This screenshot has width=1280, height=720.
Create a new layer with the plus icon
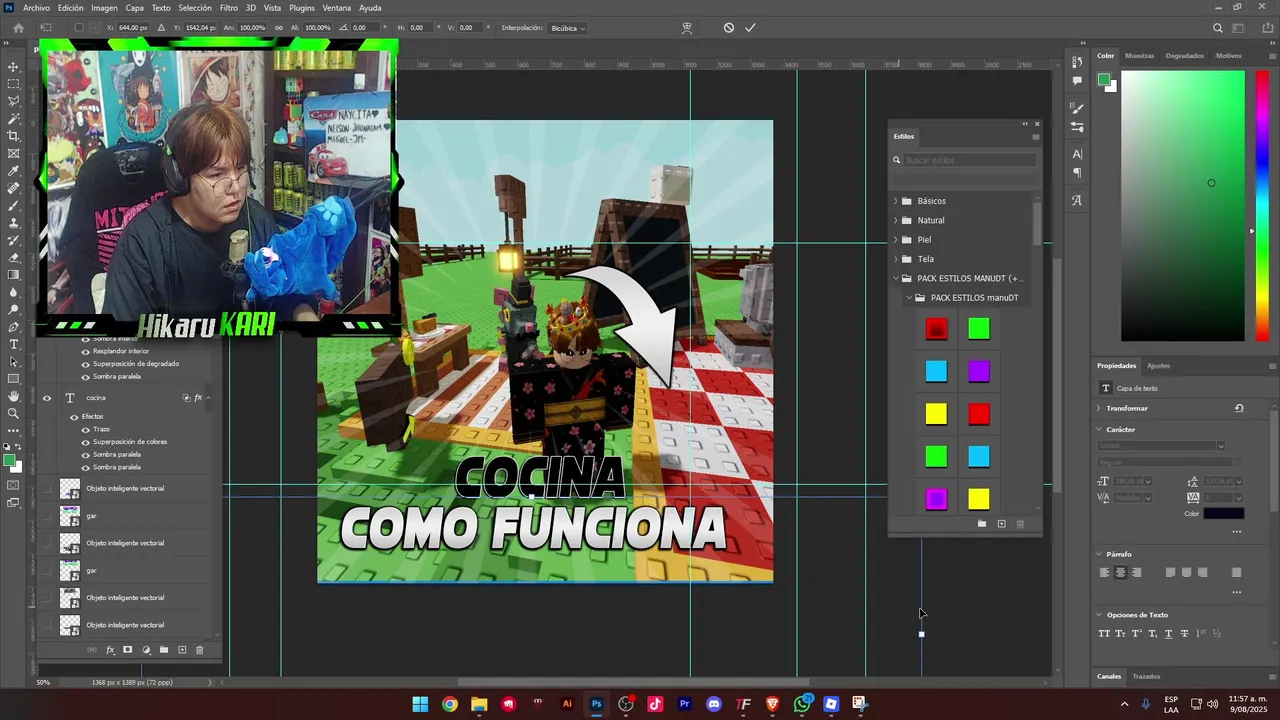(182, 650)
